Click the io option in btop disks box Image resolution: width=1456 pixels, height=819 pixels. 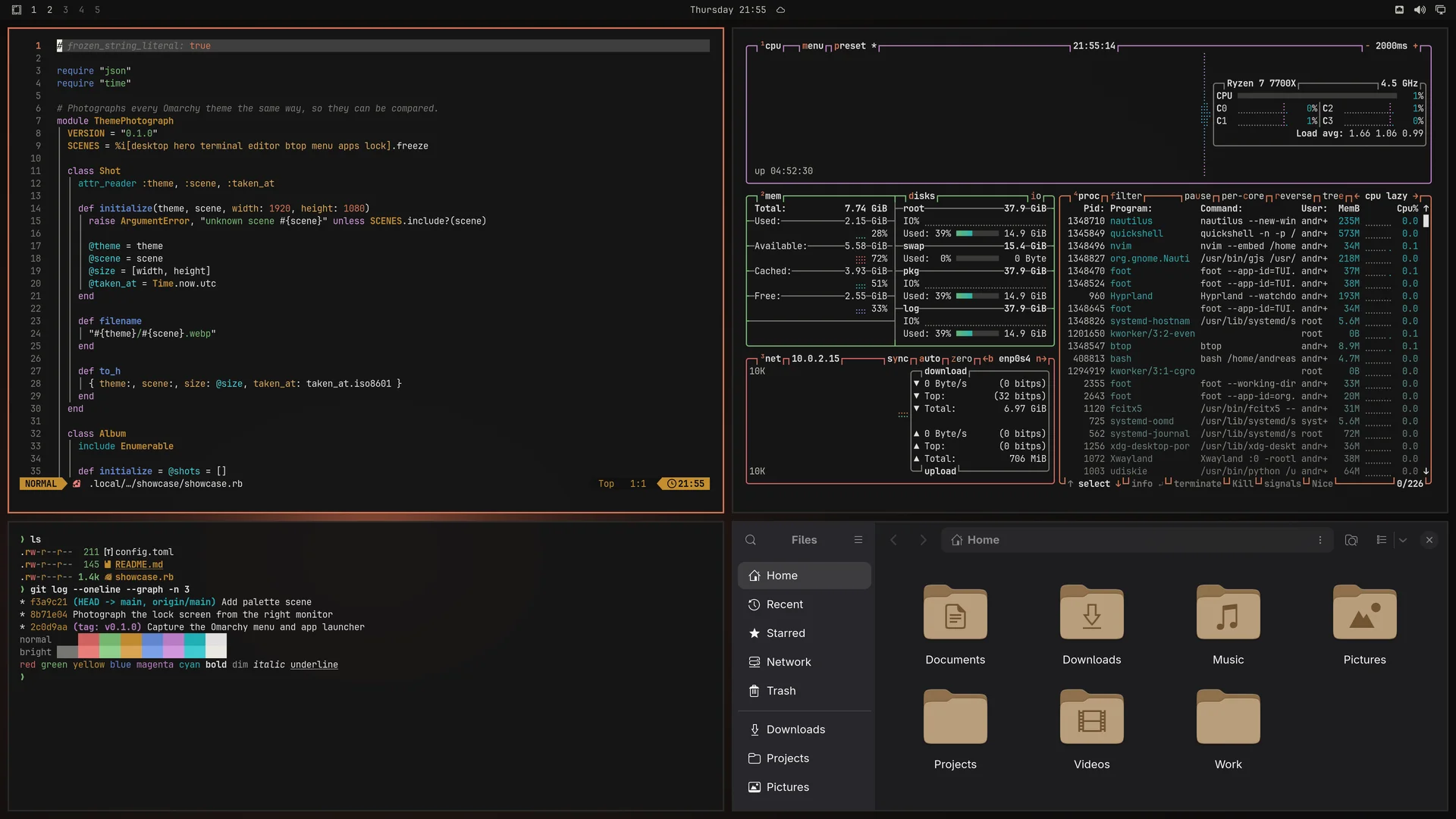(x=1036, y=196)
